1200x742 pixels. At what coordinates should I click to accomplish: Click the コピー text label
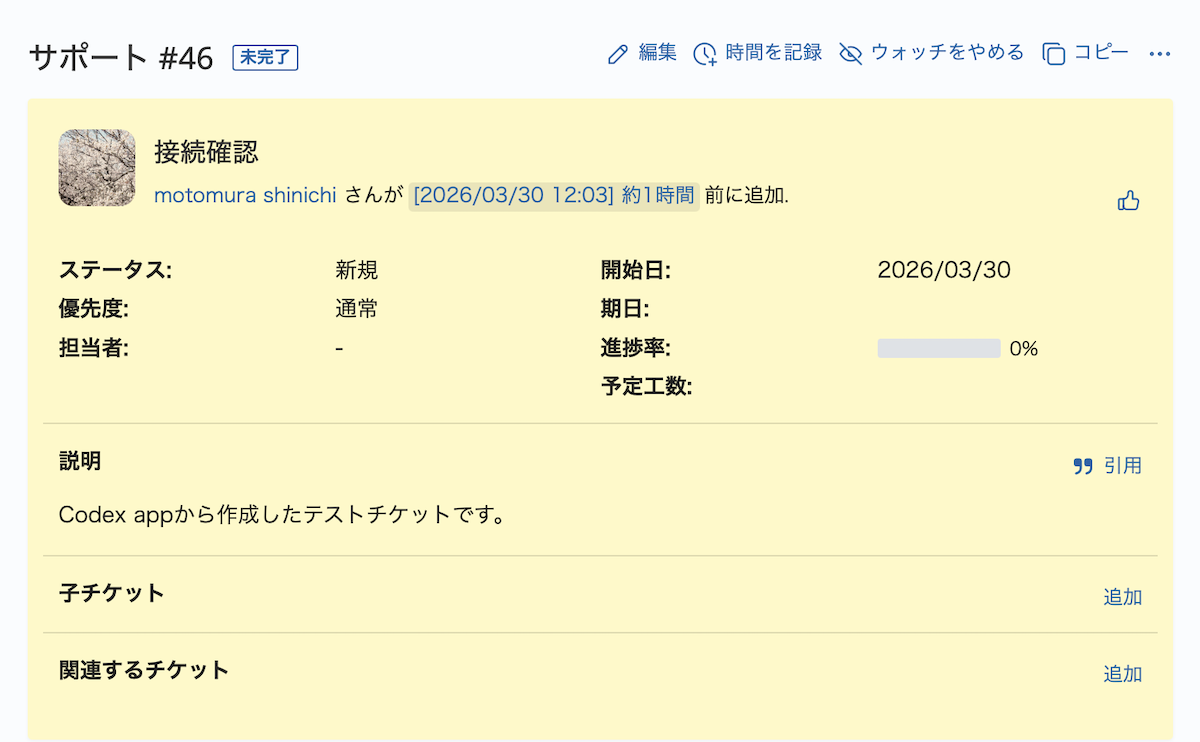pos(1101,53)
